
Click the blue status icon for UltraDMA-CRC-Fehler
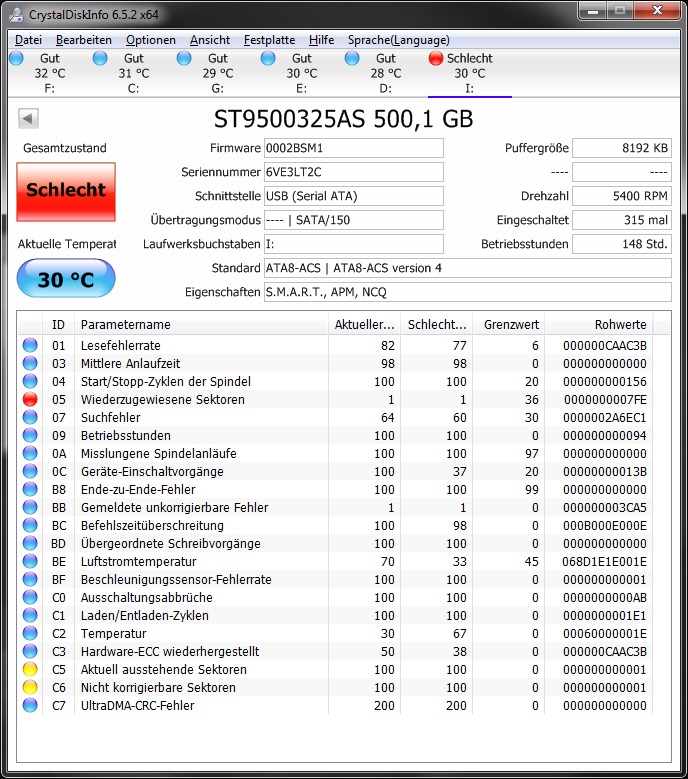tap(30, 705)
